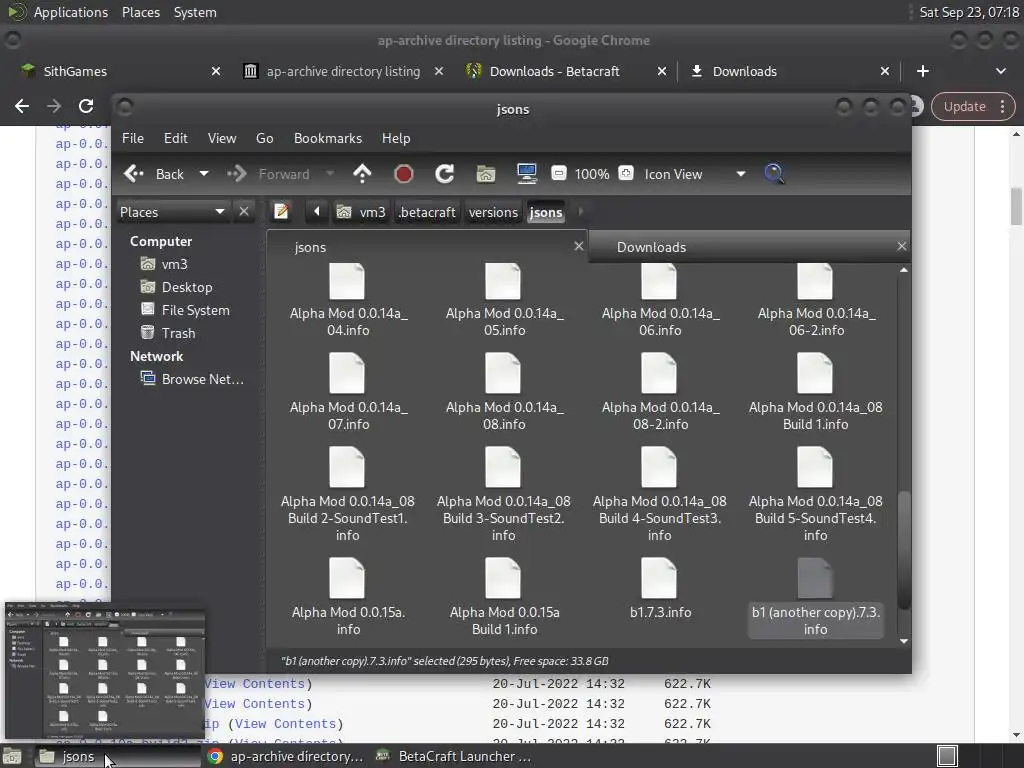Open the File menu

point(133,138)
